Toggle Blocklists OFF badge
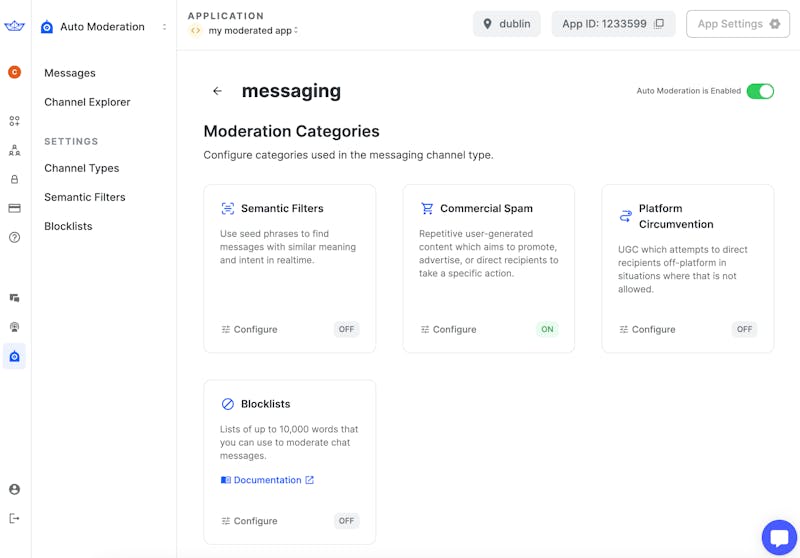Screen dimensions: 800x558 click(346, 521)
